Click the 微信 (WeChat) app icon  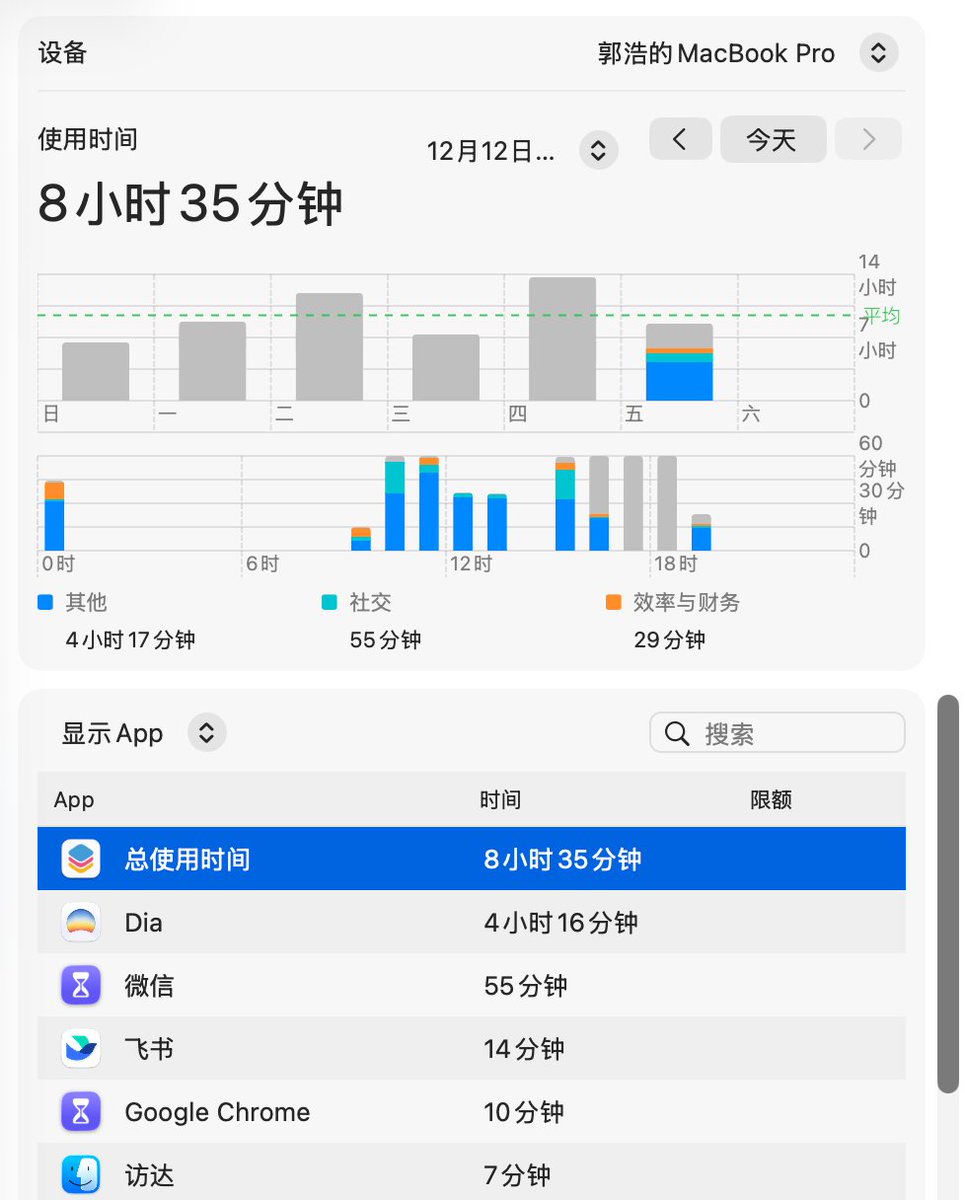point(80,985)
